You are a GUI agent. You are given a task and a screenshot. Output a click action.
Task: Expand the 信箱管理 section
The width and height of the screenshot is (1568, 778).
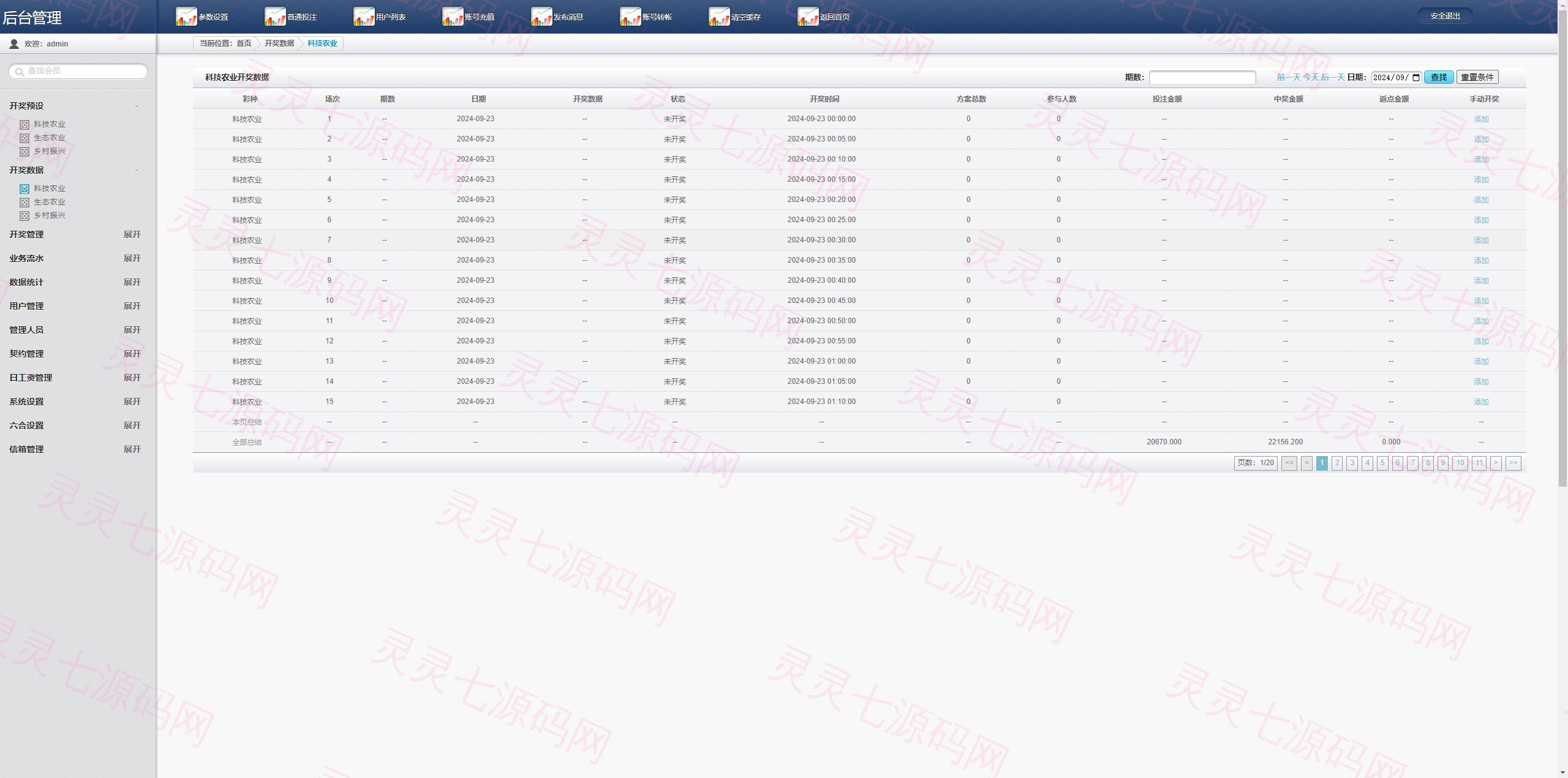tap(132, 449)
